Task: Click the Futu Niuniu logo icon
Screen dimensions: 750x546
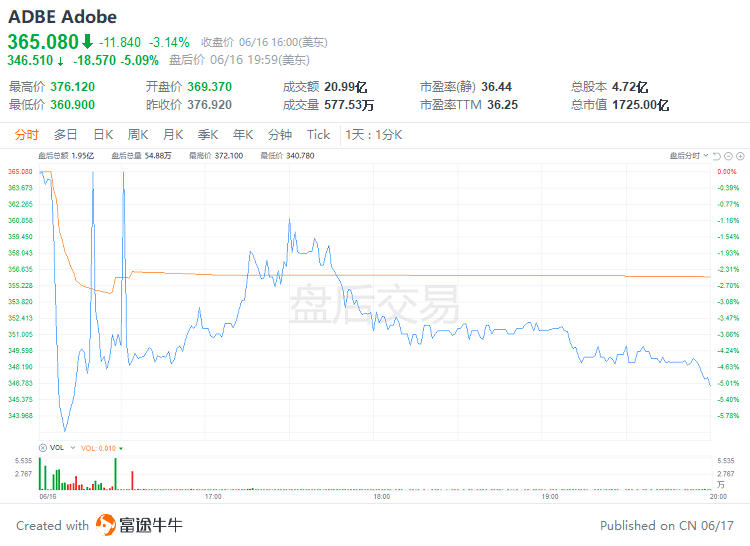Action: tap(106, 525)
